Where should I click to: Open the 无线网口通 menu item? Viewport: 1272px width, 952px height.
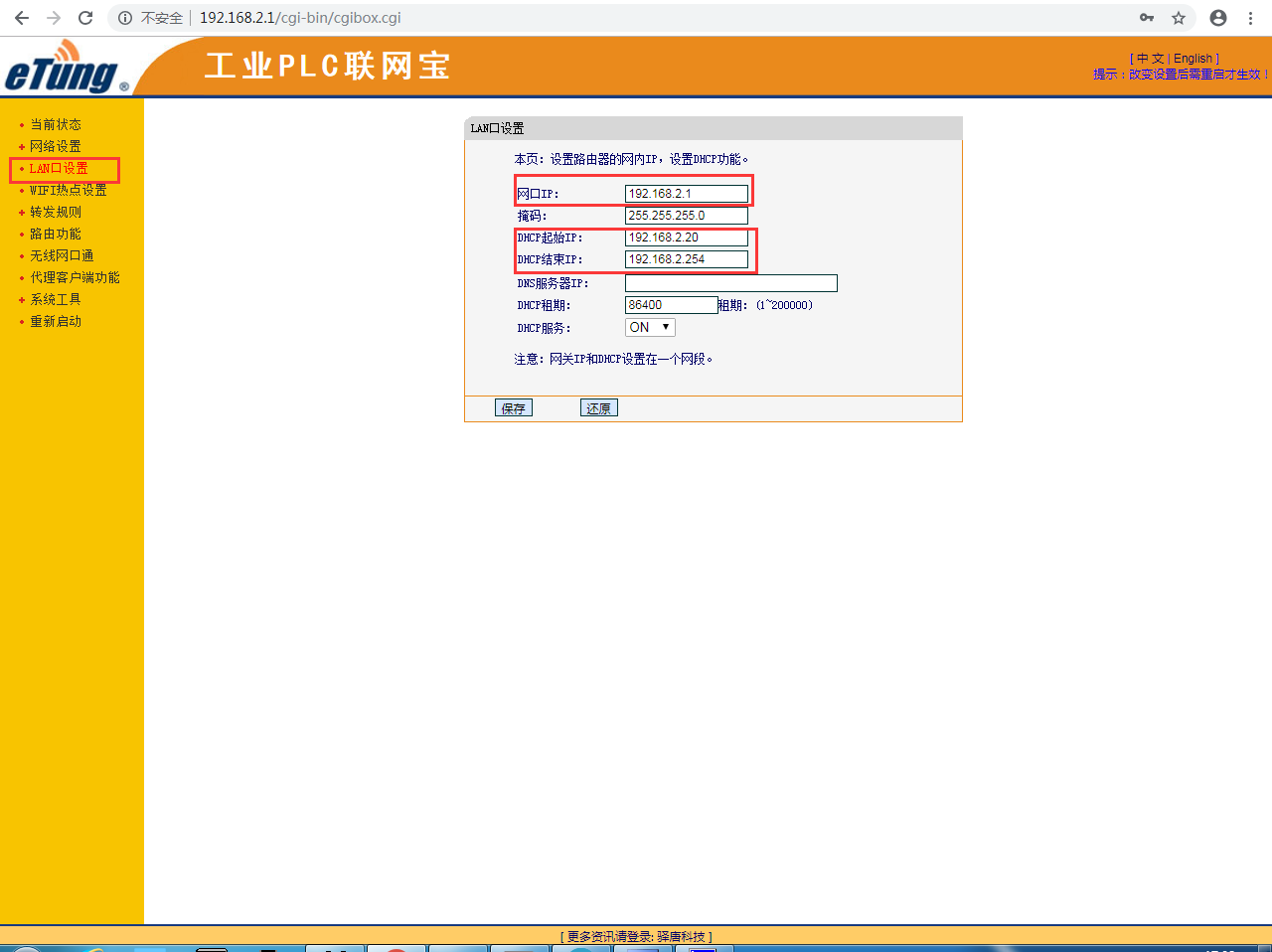62,255
